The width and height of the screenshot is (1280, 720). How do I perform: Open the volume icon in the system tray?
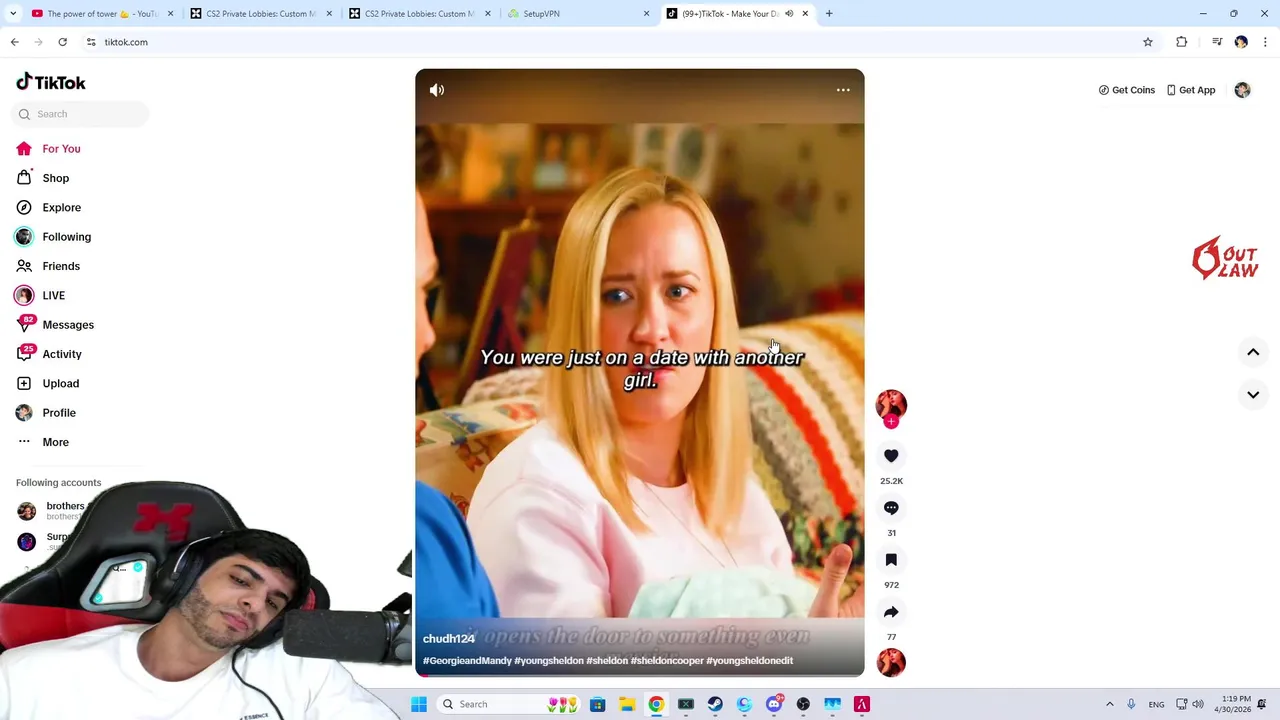(1198, 704)
